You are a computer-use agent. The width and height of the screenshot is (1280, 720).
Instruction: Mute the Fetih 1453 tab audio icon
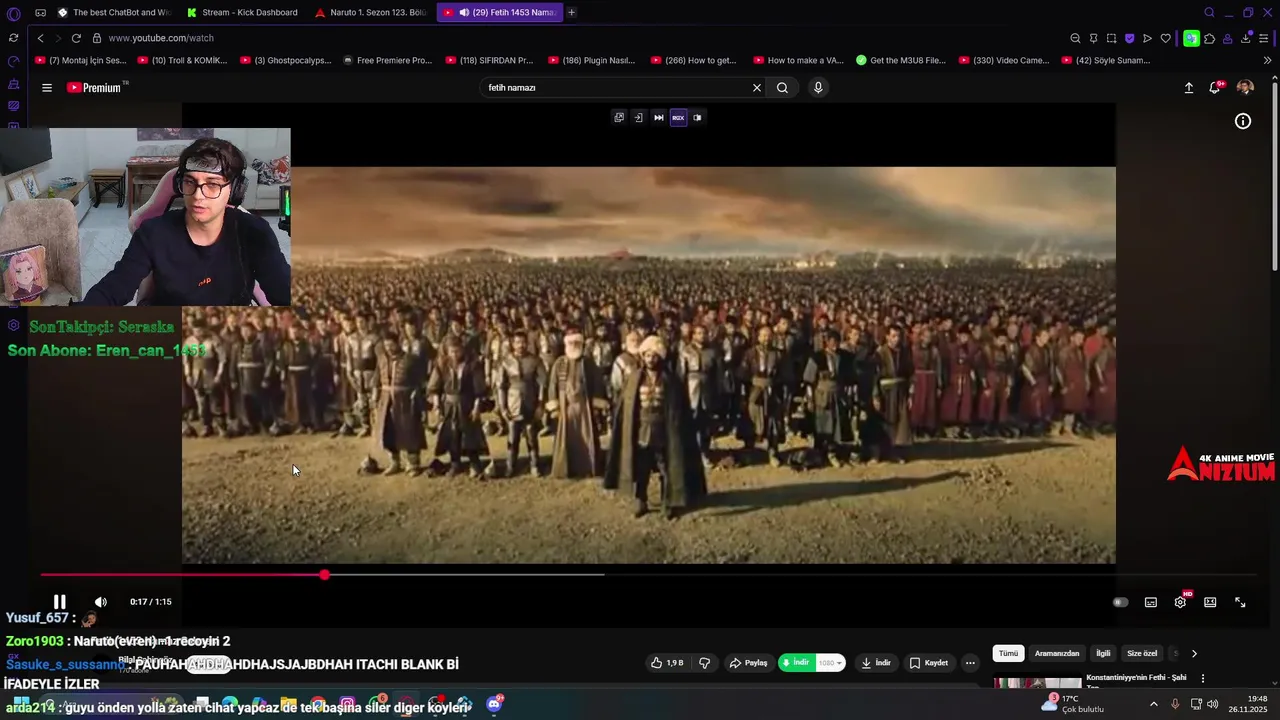point(464,12)
